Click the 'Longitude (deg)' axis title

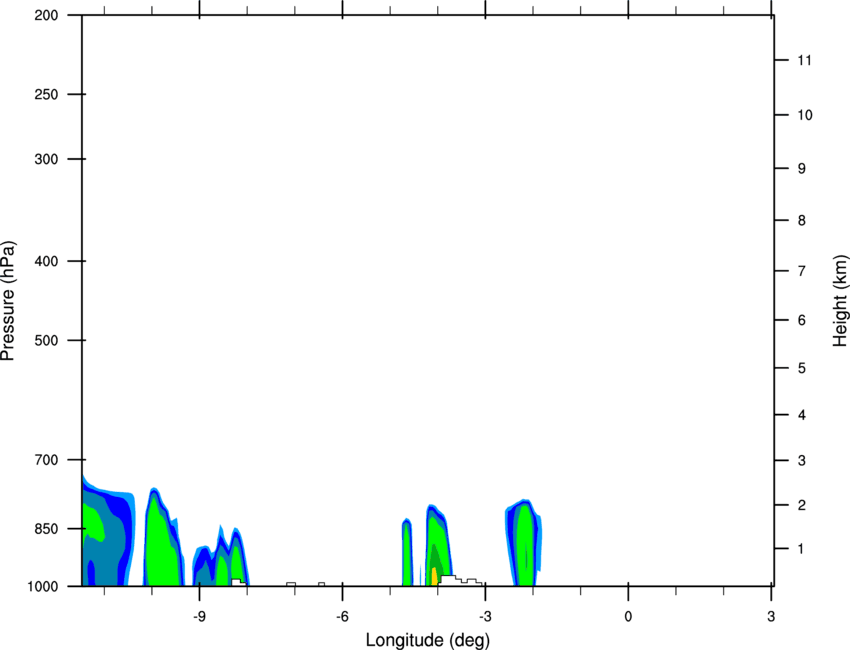coord(428,640)
